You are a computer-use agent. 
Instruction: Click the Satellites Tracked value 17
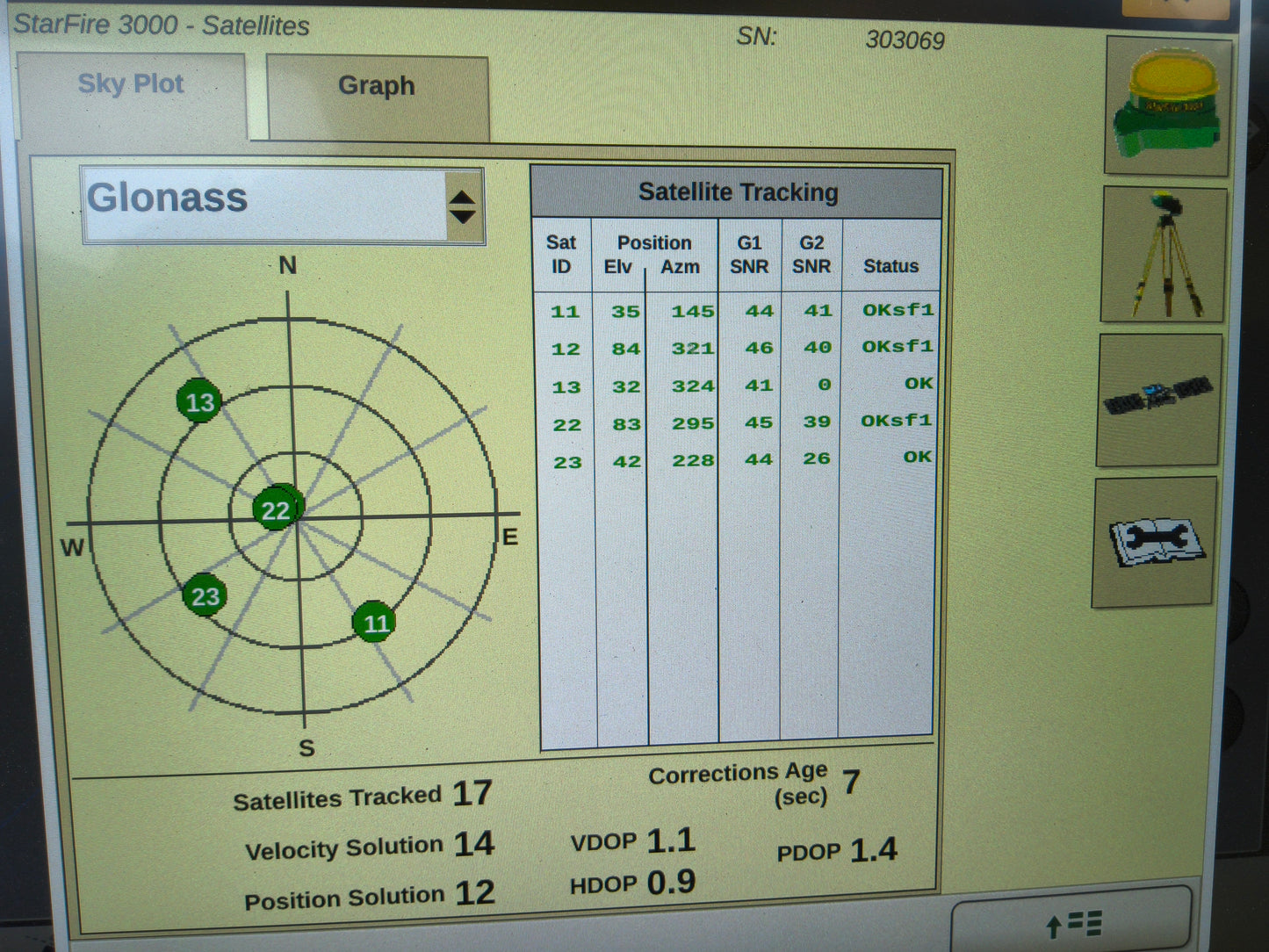tap(472, 793)
